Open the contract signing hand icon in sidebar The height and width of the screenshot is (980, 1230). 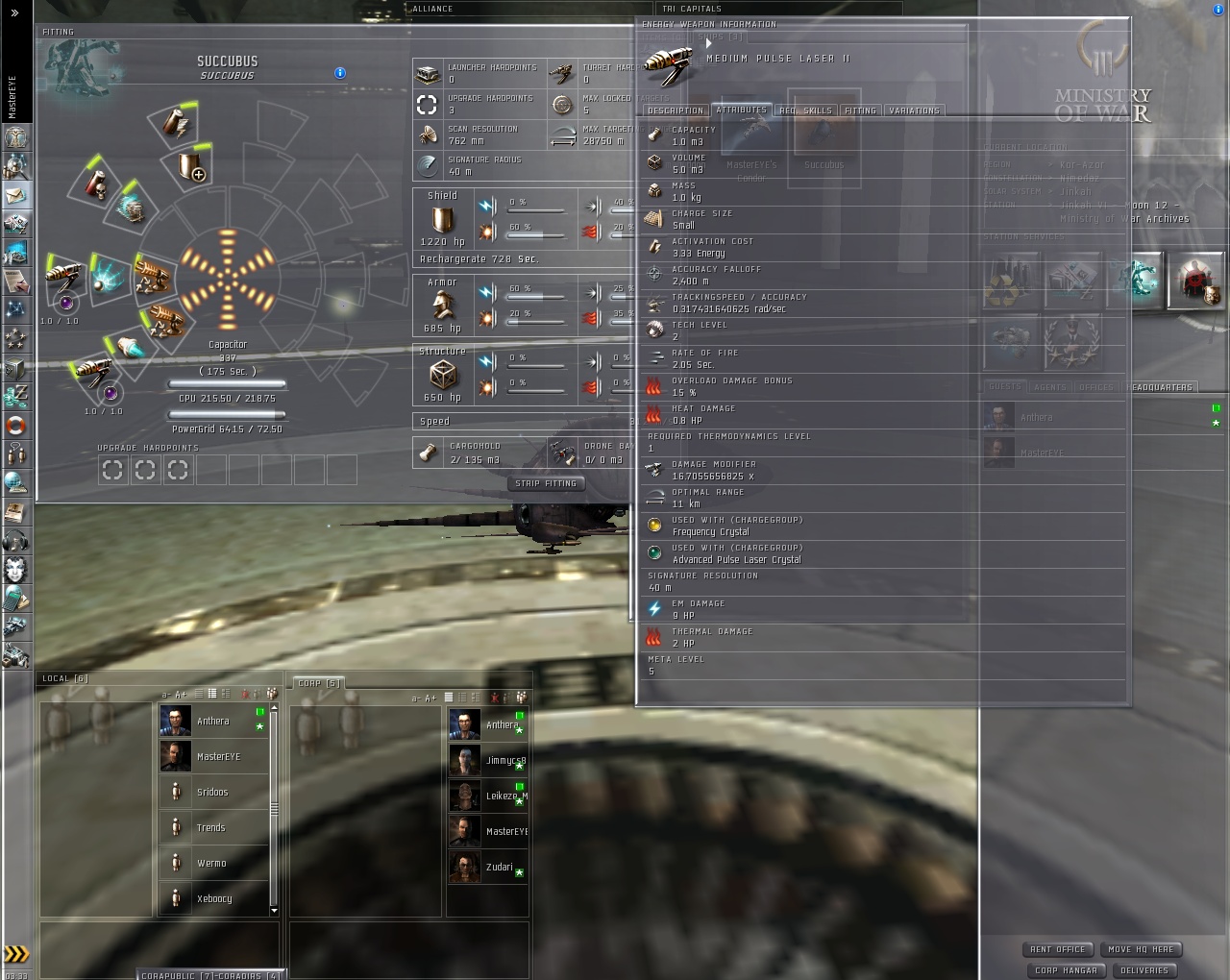coord(16,281)
